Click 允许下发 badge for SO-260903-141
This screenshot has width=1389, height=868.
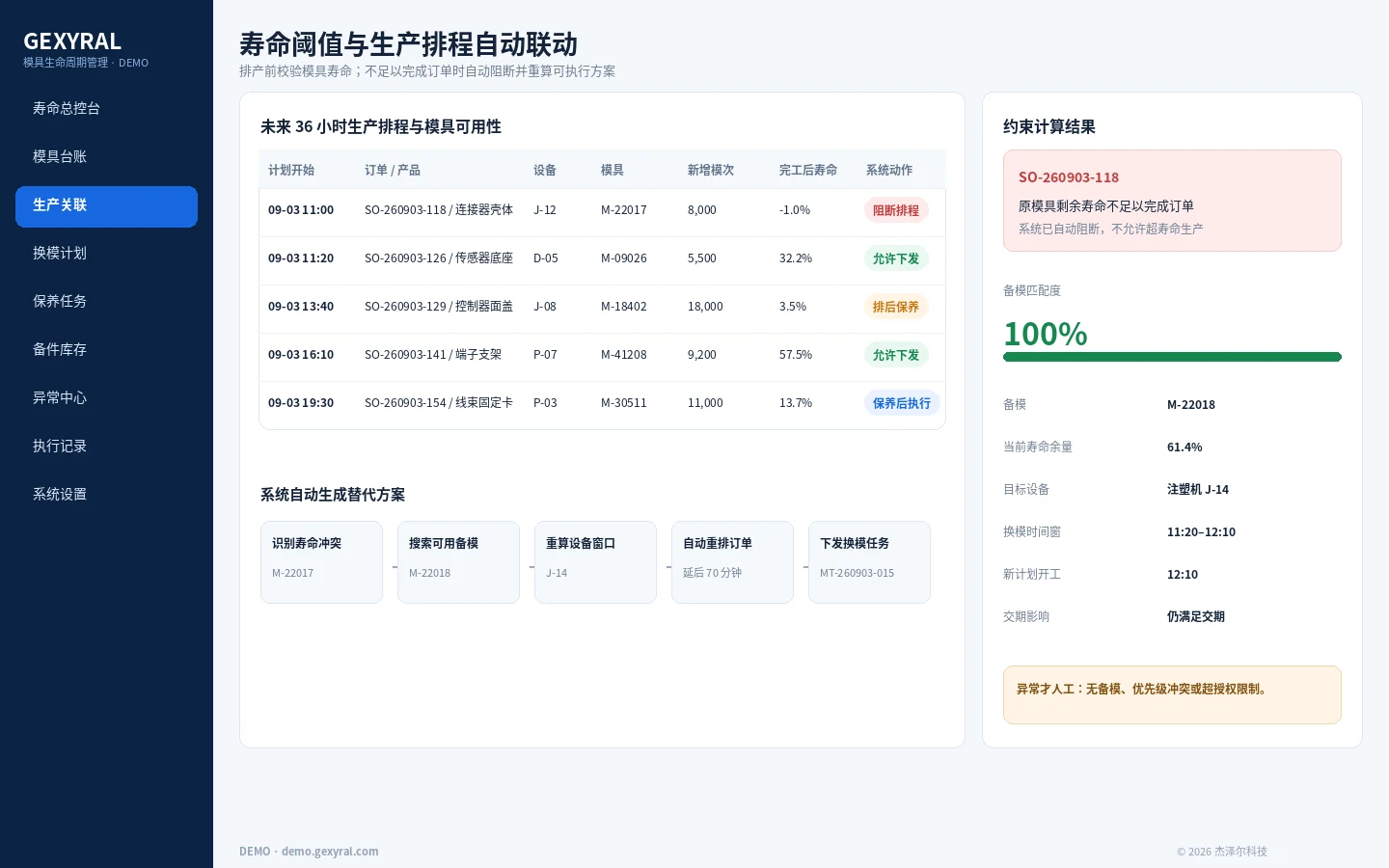(x=896, y=355)
